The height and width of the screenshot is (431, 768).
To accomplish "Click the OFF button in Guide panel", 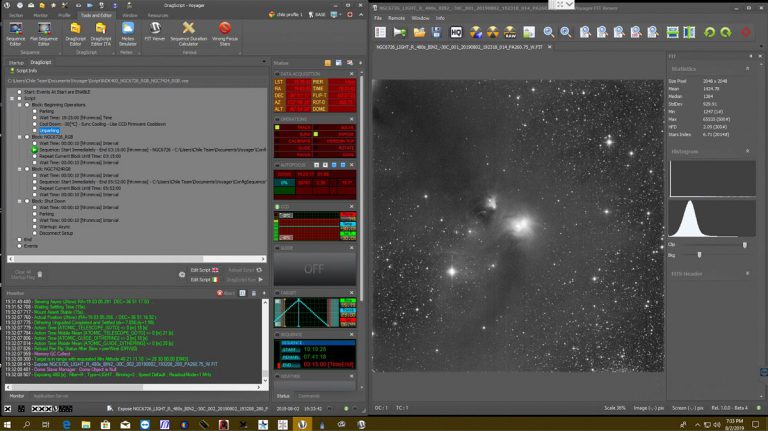I will (x=314, y=269).
